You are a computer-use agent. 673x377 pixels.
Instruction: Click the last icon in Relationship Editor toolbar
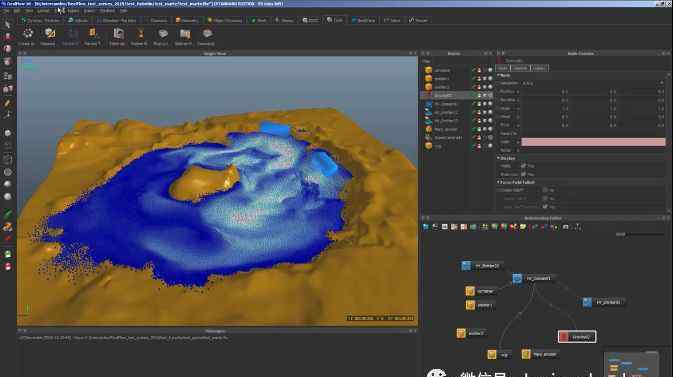578,227
